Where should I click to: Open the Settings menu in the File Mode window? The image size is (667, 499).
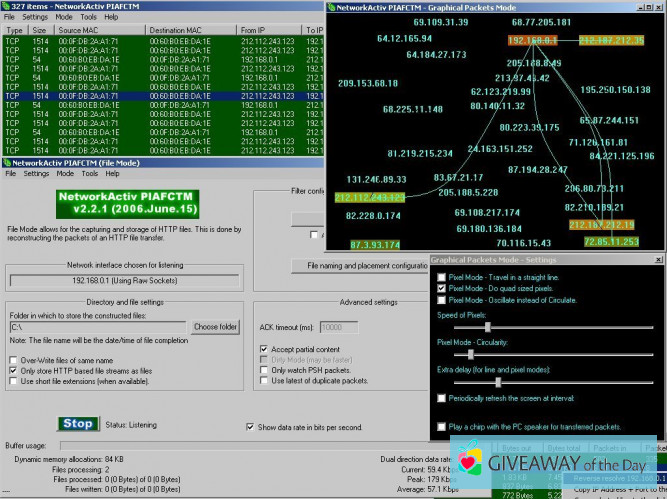click(36, 173)
